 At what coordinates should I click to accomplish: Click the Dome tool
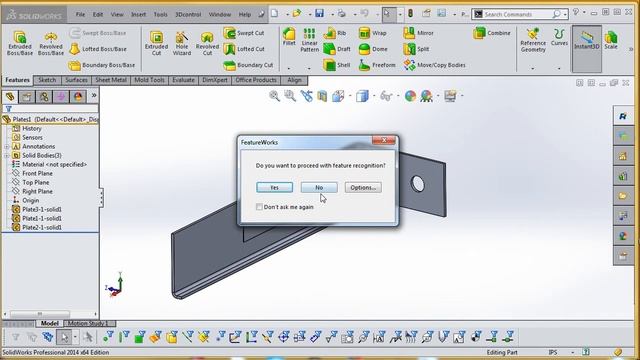[373, 49]
